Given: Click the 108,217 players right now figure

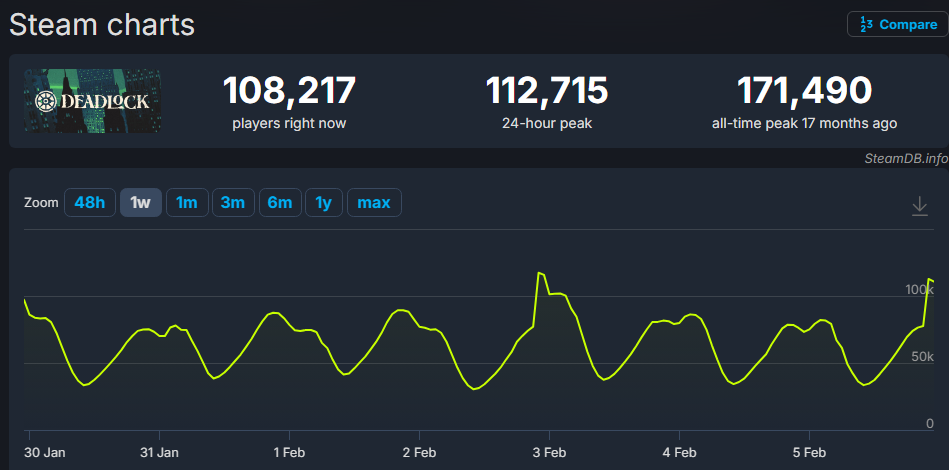Looking at the screenshot, I should pos(289,90).
